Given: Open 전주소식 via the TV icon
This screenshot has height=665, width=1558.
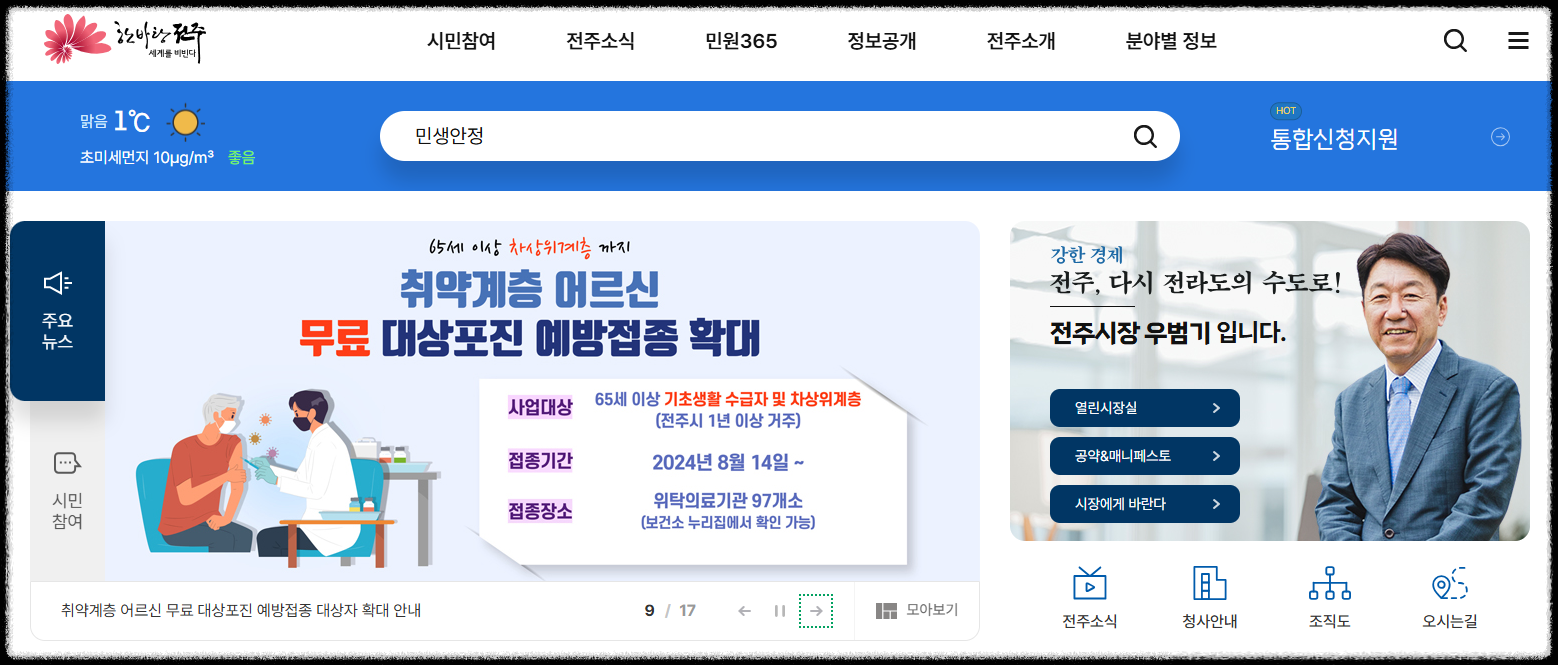Looking at the screenshot, I should pos(1089,590).
